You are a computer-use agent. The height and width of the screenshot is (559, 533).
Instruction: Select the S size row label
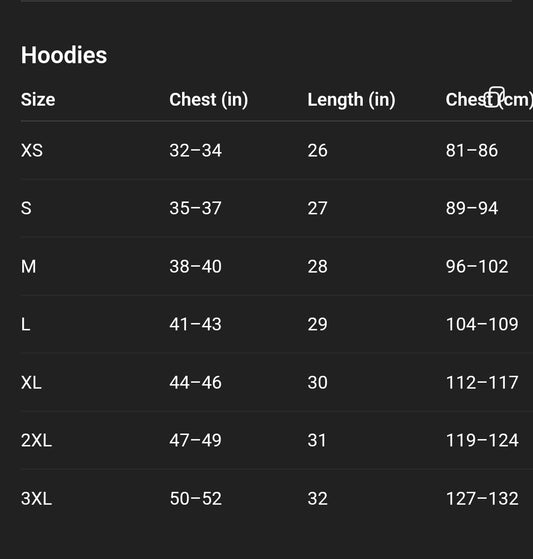click(x=26, y=208)
